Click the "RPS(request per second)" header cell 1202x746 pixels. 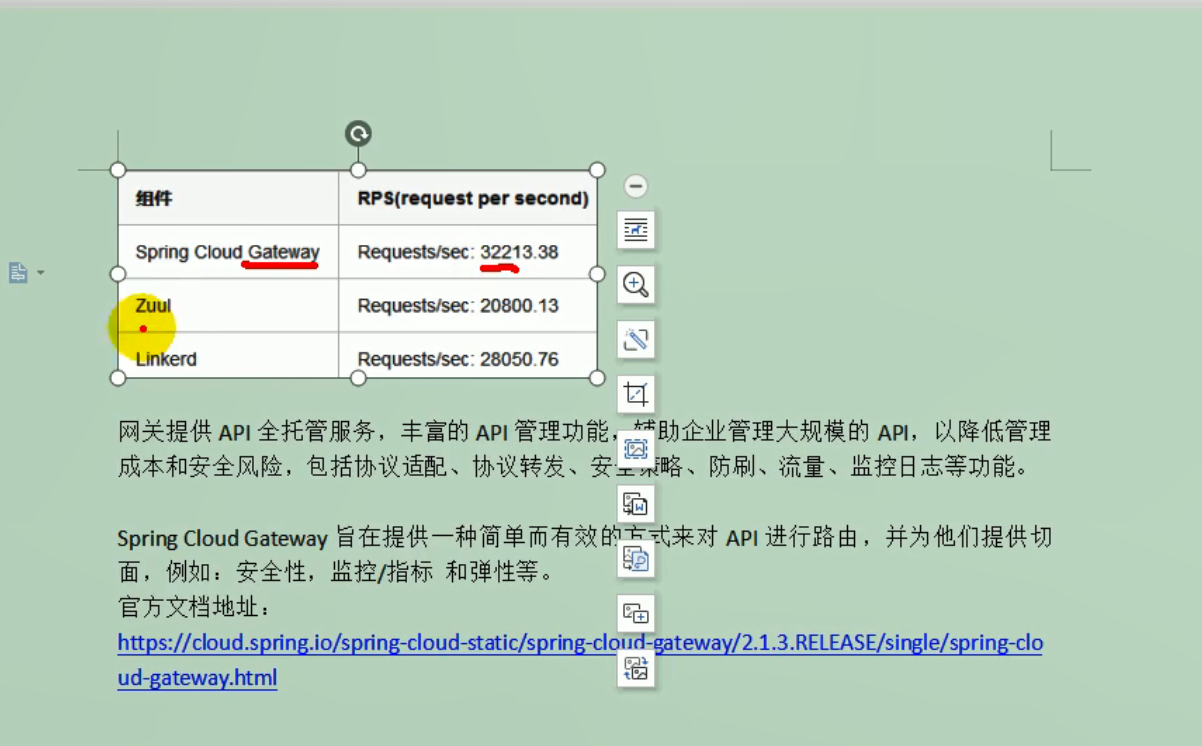468,198
